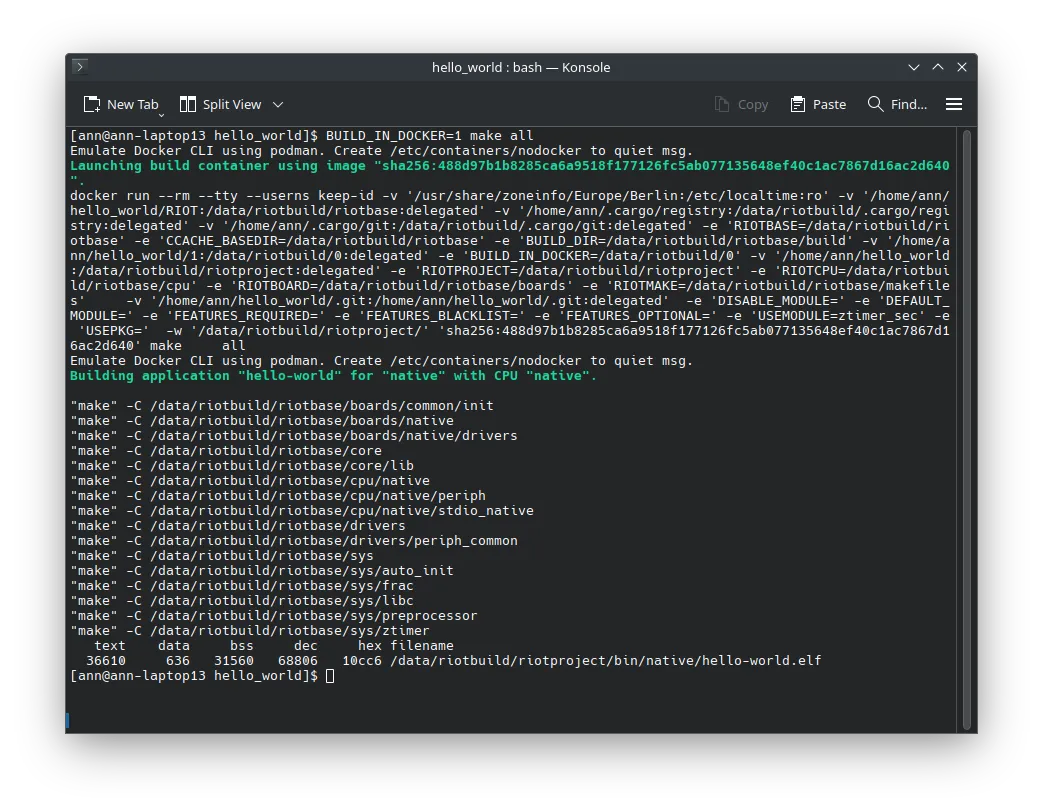Click the greyed-out Copy icon

(x=722, y=104)
